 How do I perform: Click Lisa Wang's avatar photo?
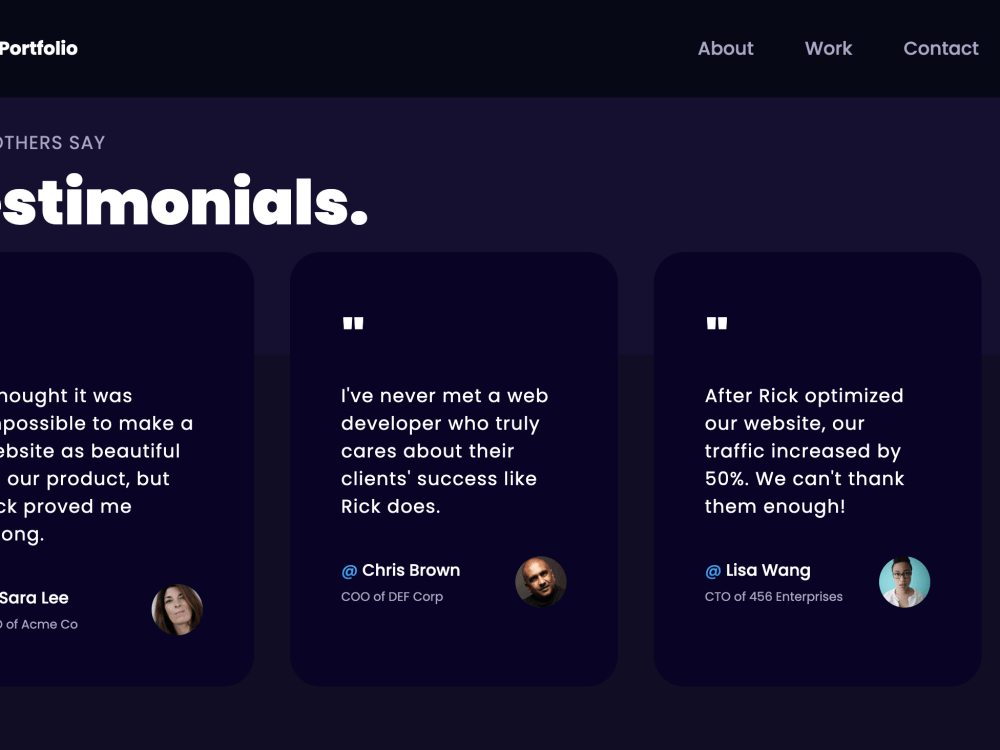click(x=905, y=581)
